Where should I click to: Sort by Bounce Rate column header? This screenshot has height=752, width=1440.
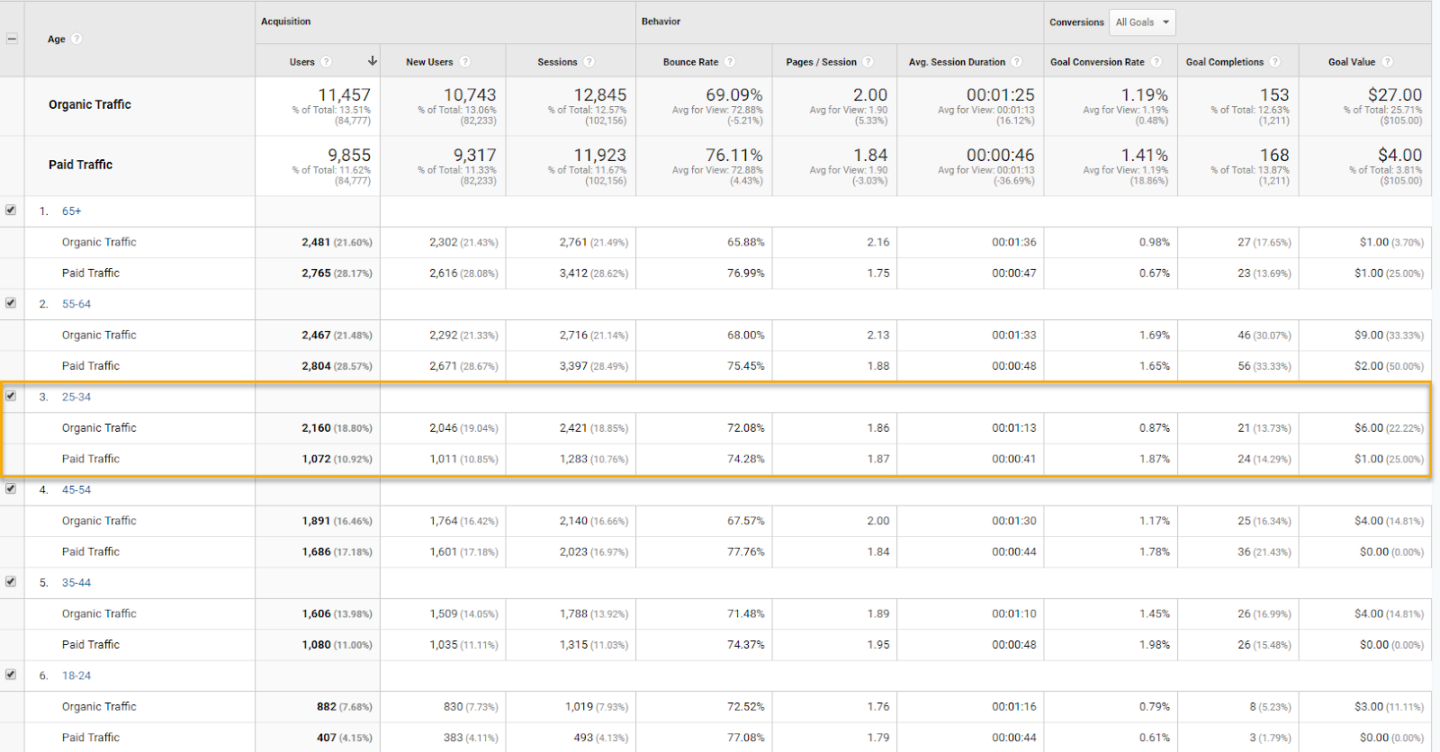click(x=690, y=62)
